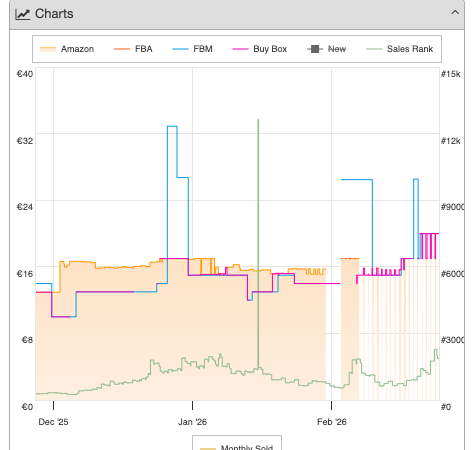Click the €32 price axis label

(x=25, y=141)
